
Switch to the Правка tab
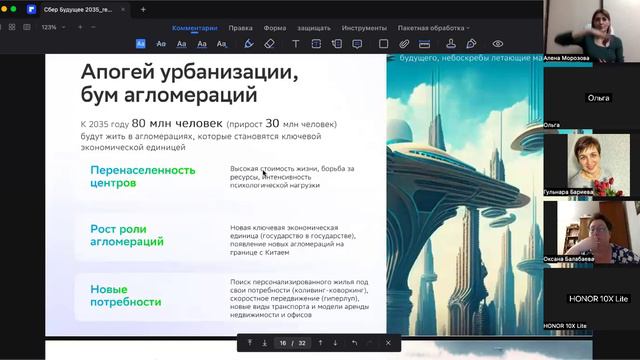pyautogui.click(x=240, y=28)
